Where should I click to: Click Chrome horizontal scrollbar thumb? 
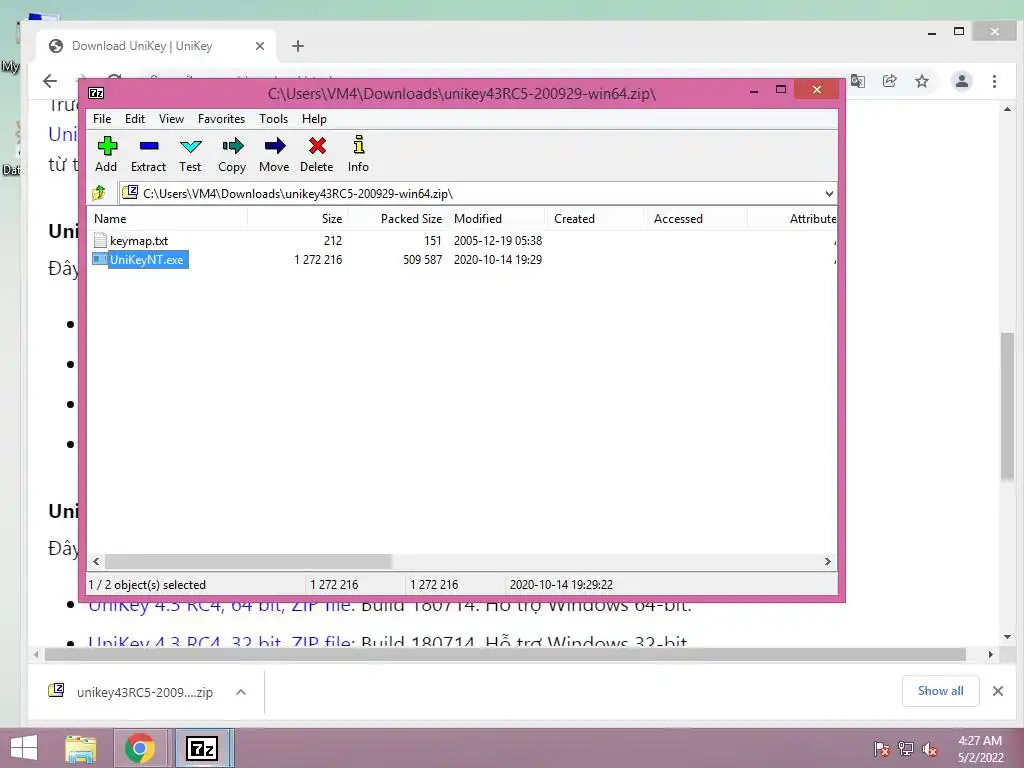pos(505,654)
